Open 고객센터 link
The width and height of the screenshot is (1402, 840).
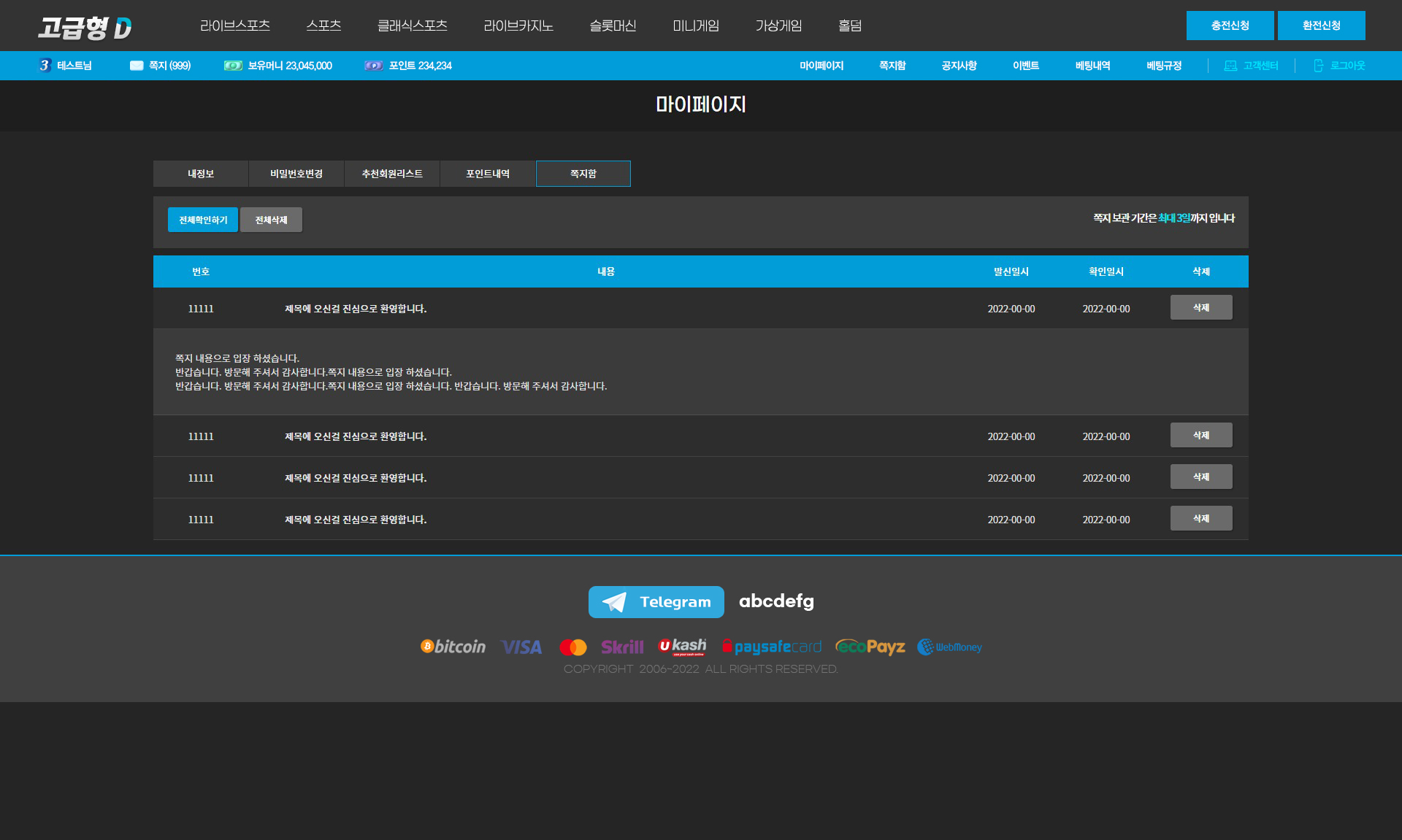tap(1261, 66)
